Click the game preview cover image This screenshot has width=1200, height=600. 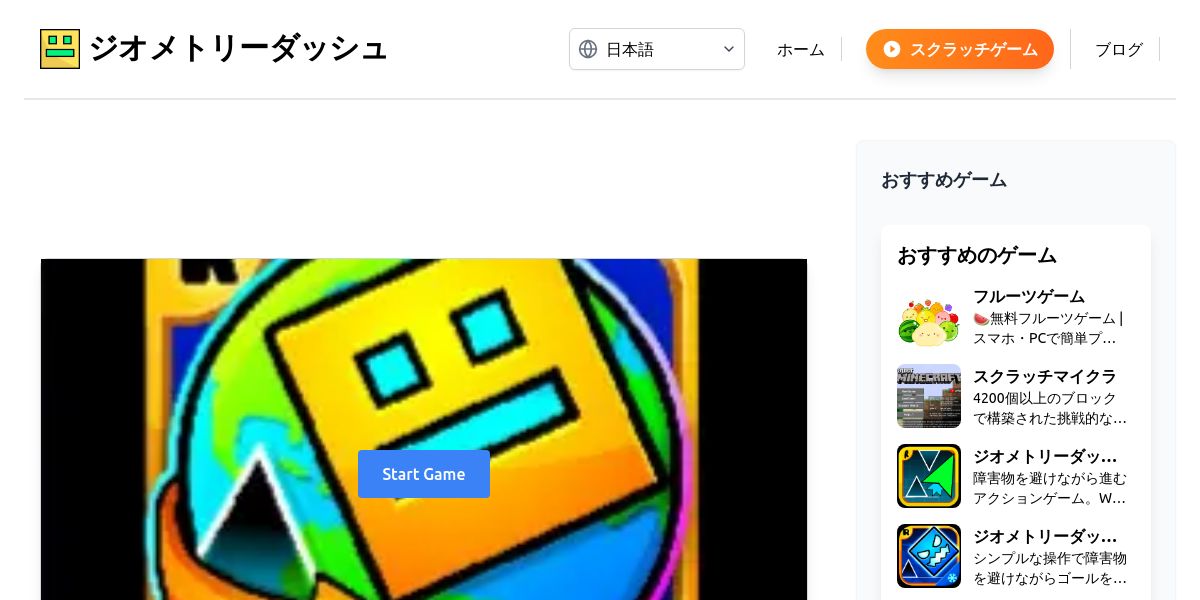point(424,430)
